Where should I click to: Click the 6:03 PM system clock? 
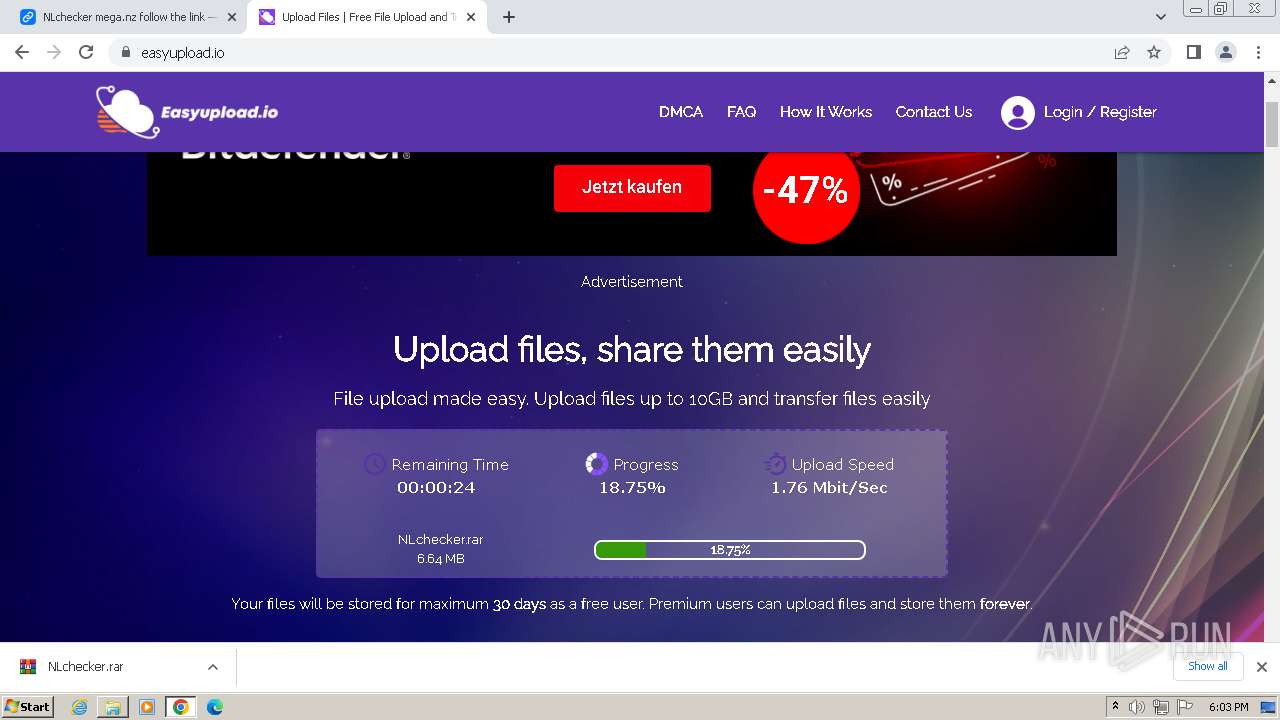tap(1228, 707)
